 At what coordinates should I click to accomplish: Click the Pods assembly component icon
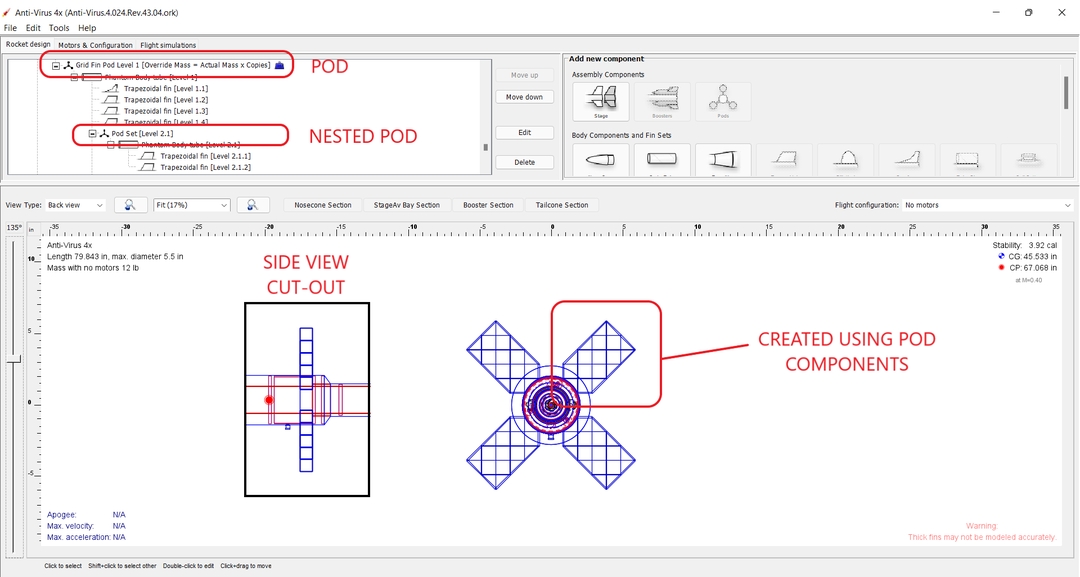pyautogui.click(x=723, y=101)
